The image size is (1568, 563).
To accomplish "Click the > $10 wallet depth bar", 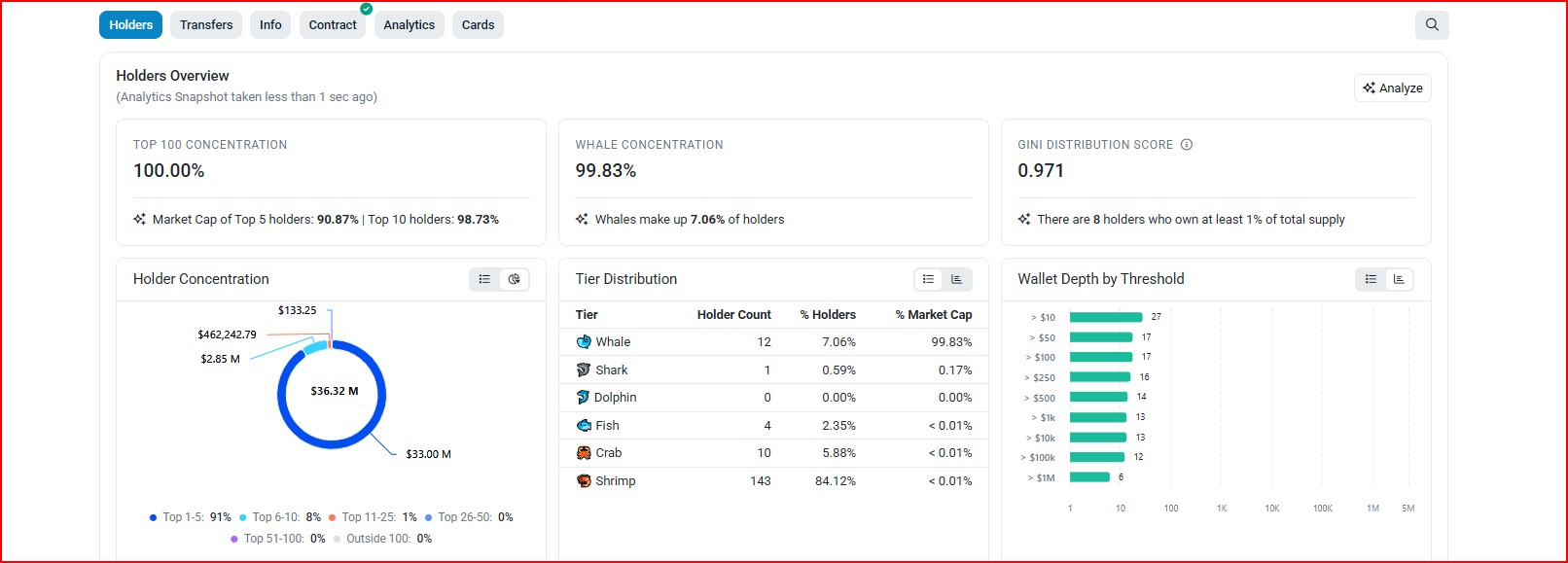I will [1106, 317].
